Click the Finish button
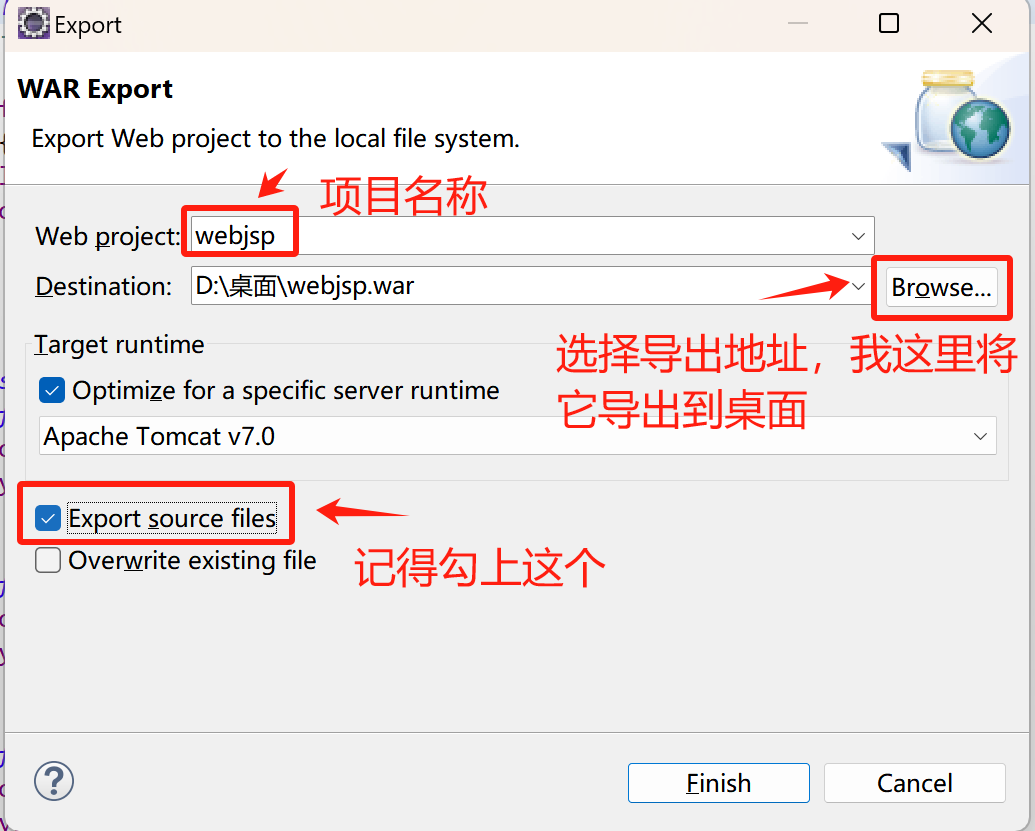The image size is (1035, 831). pyautogui.click(x=718, y=783)
